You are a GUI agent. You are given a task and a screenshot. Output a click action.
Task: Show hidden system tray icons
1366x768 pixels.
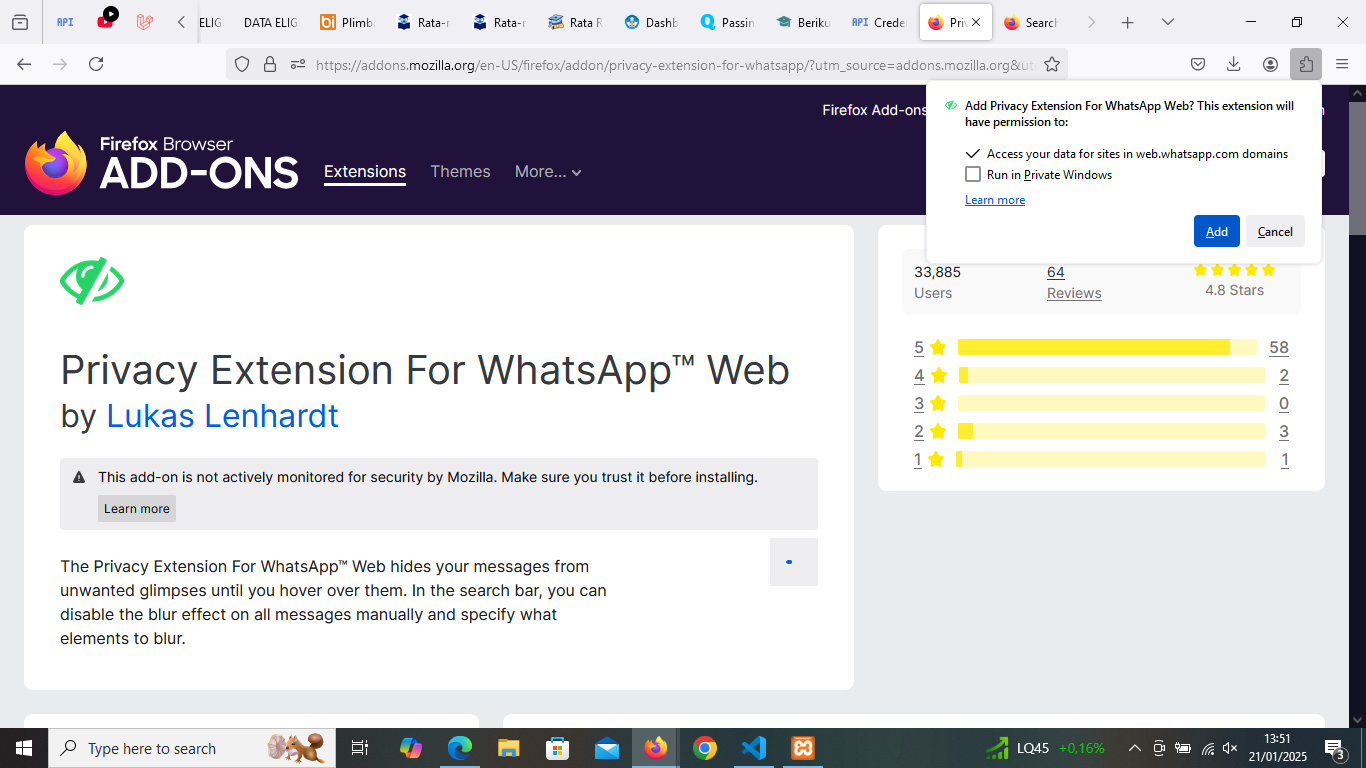coord(1135,748)
